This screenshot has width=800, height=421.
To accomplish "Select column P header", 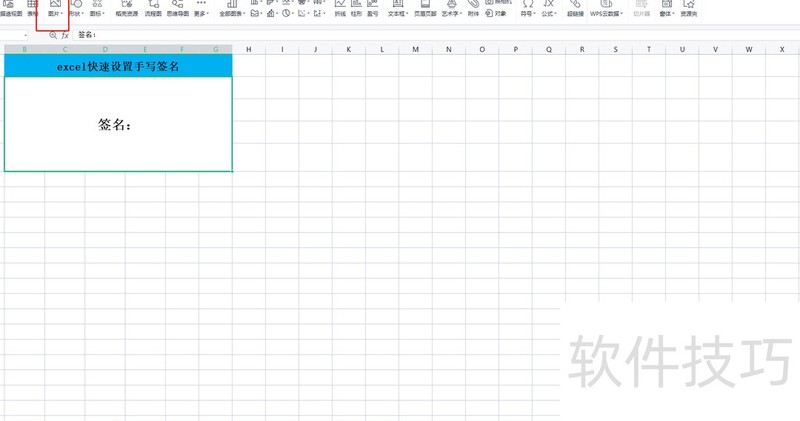I will click(x=515, y=49).
